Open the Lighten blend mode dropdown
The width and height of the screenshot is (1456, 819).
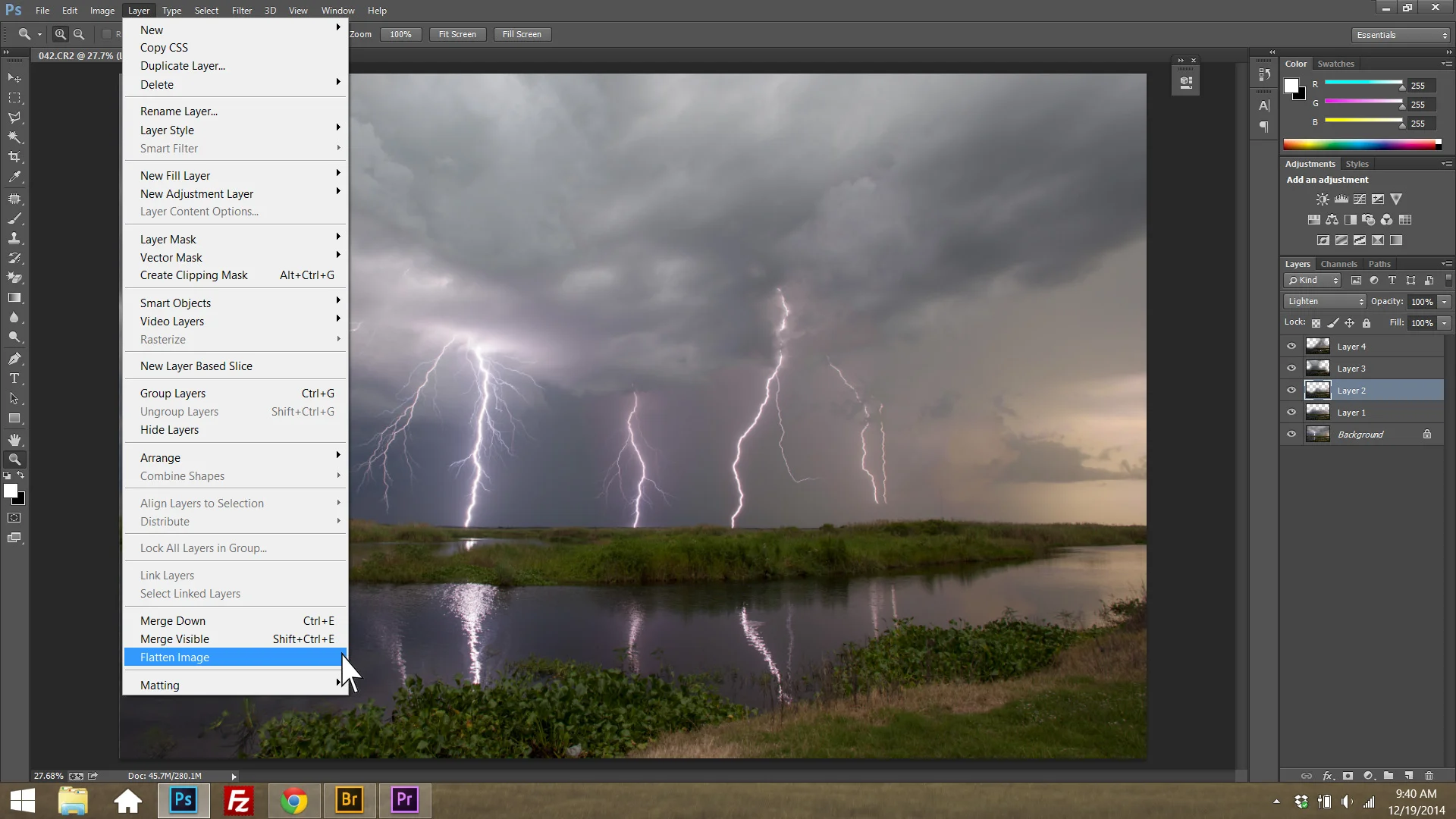point(1325,302)
